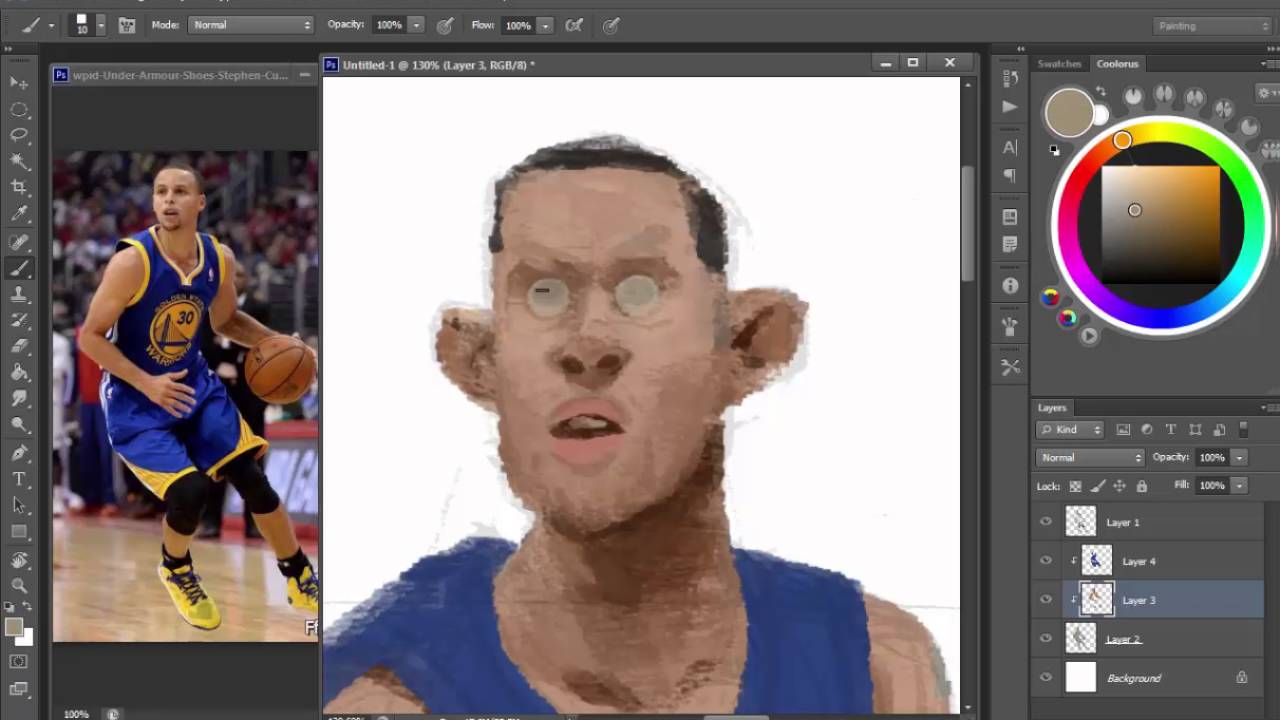Open the History panel icon

click(1010, 78)
